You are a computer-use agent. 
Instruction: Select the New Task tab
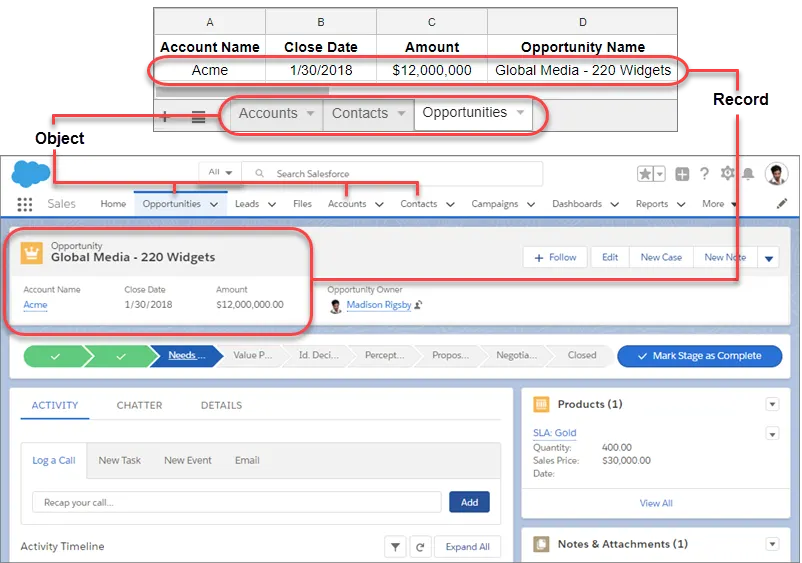click(120, 460)
